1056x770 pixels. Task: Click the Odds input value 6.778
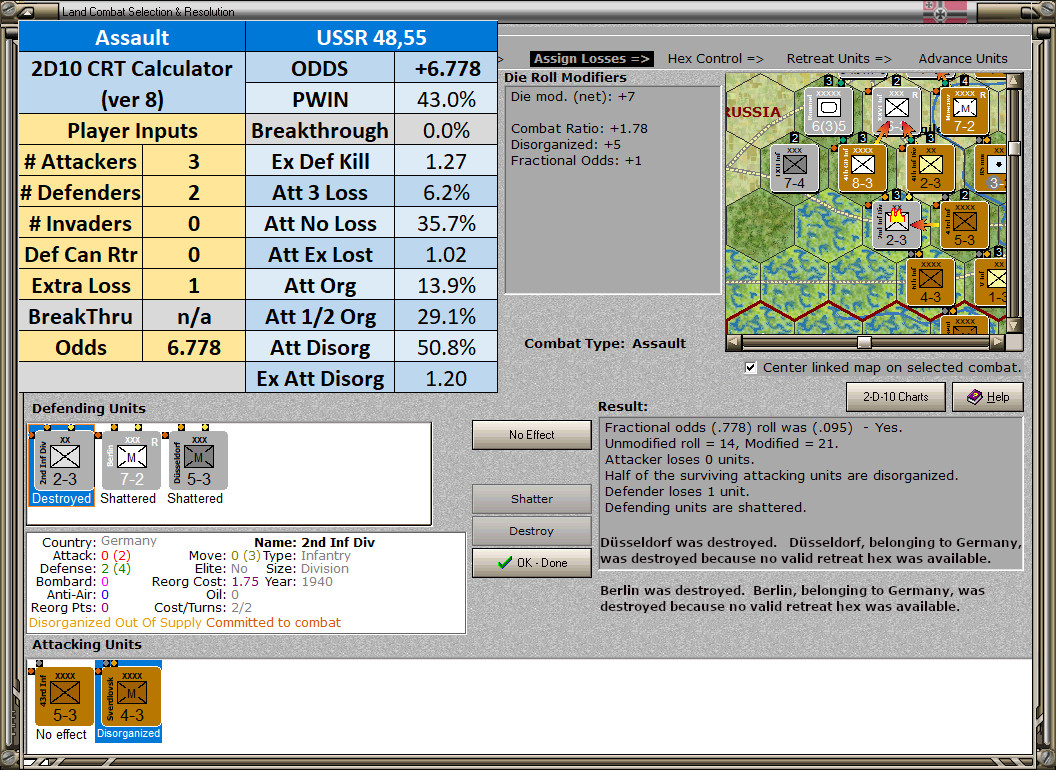coord(193,347)
